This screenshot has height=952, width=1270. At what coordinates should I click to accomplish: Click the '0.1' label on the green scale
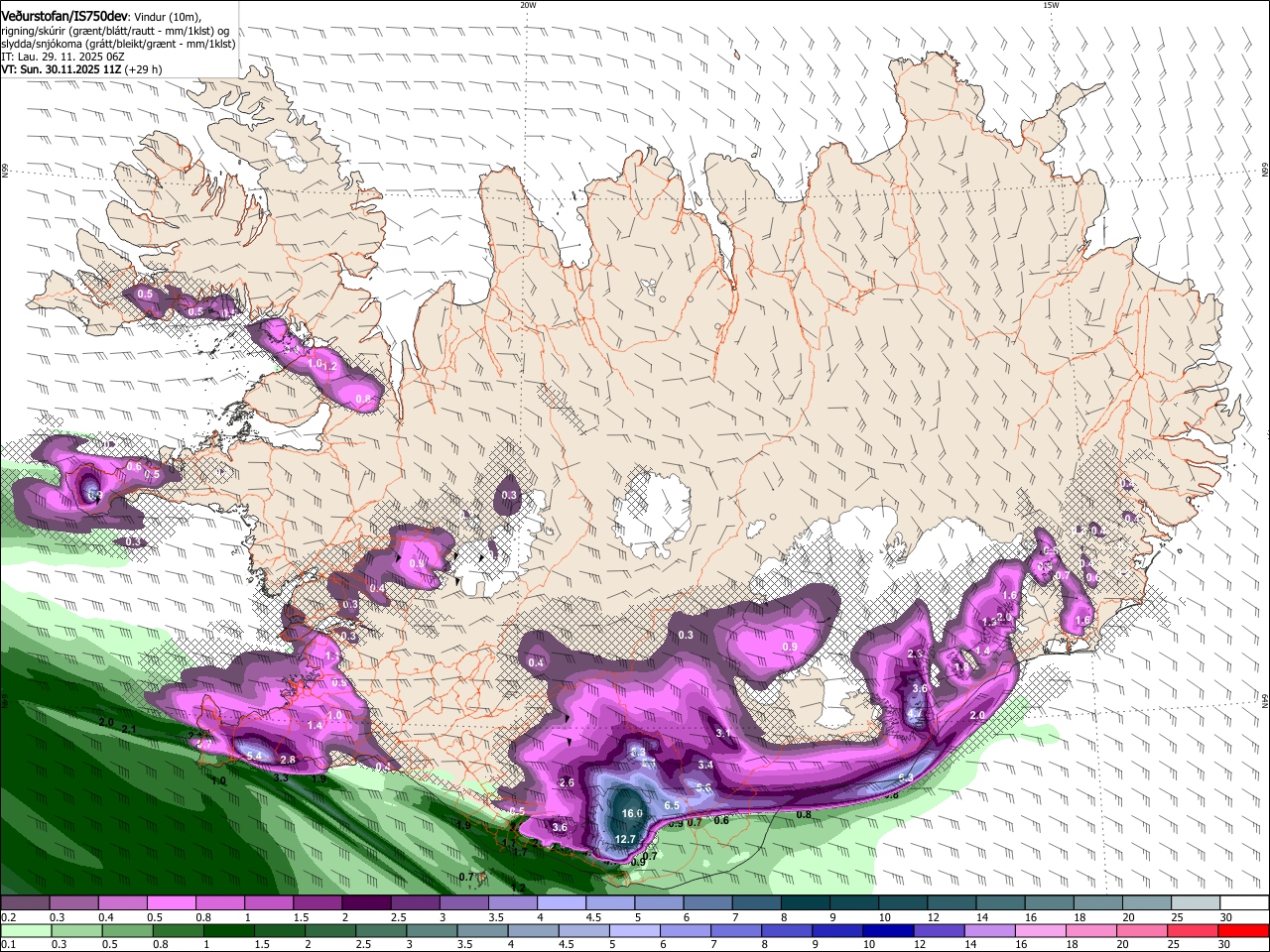(8, 944)
